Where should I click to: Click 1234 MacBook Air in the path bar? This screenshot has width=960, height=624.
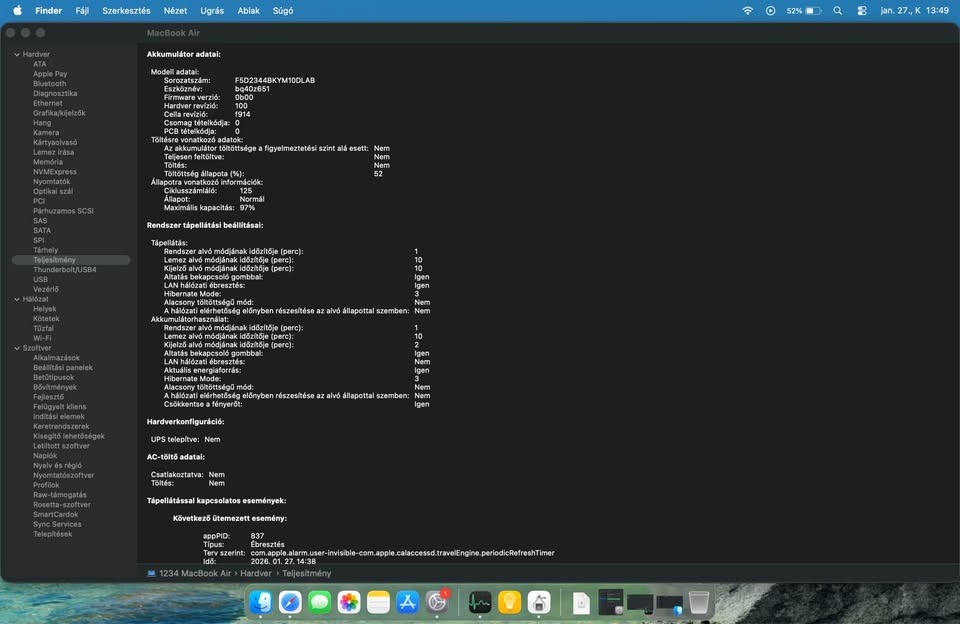195,574
